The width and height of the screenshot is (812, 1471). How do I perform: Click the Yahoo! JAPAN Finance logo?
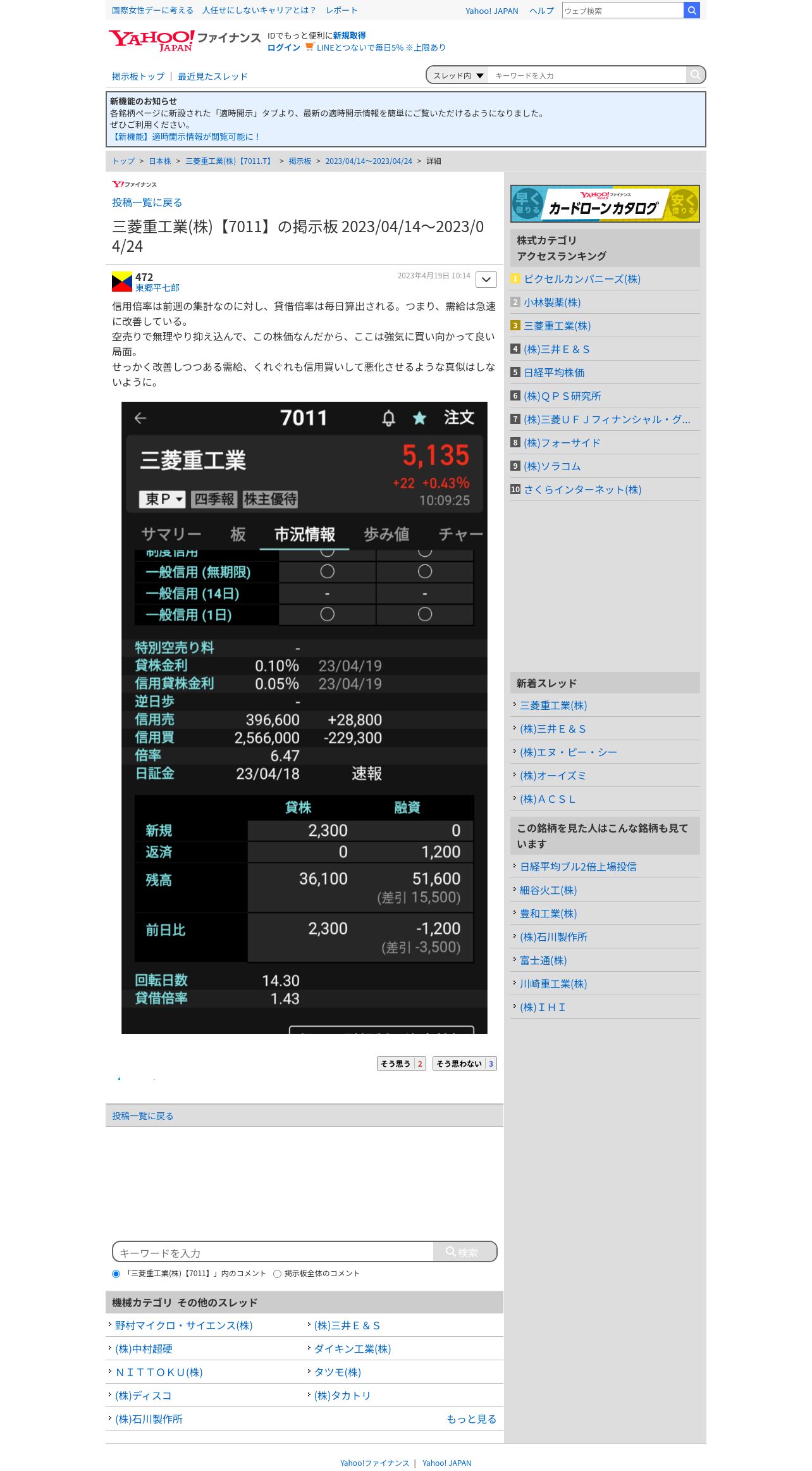pyautogui.click(x=184, y=40)
